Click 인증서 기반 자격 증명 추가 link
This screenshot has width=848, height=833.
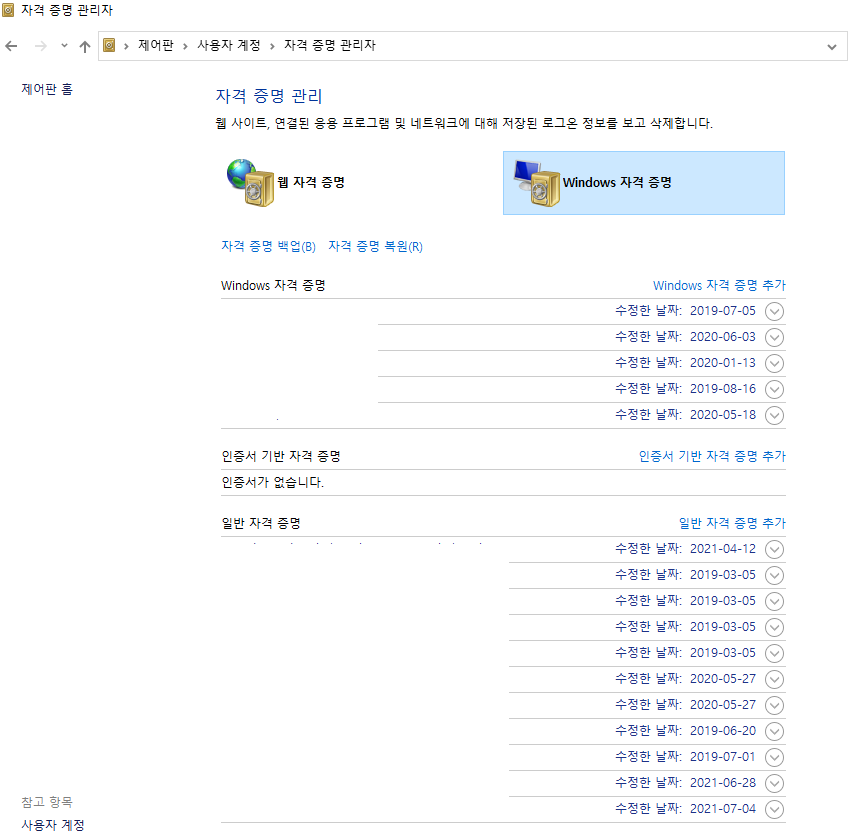click(712, 457)
